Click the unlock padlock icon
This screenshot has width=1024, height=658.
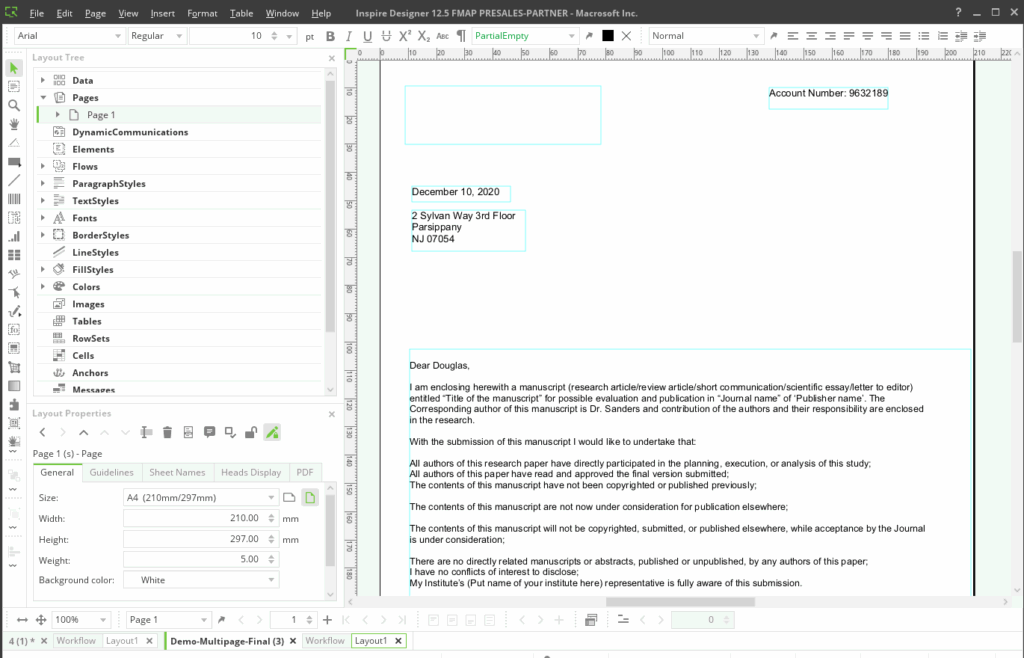click(251, 432)
